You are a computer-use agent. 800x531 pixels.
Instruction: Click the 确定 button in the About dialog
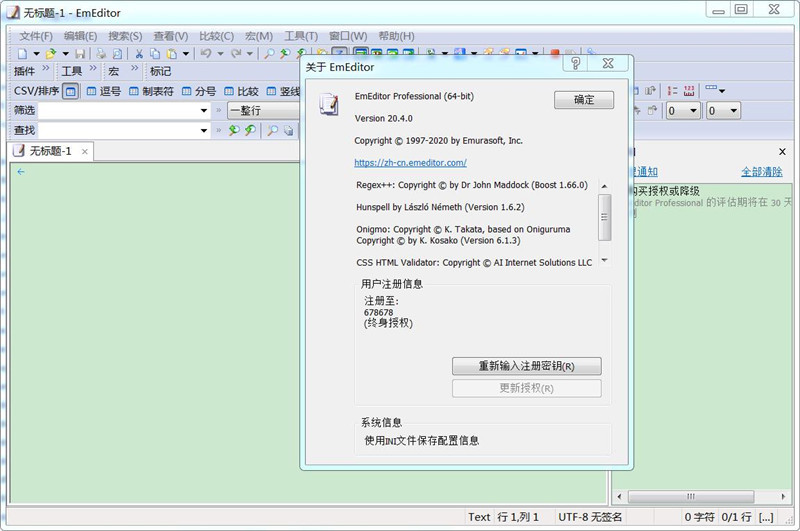point(584,100)
